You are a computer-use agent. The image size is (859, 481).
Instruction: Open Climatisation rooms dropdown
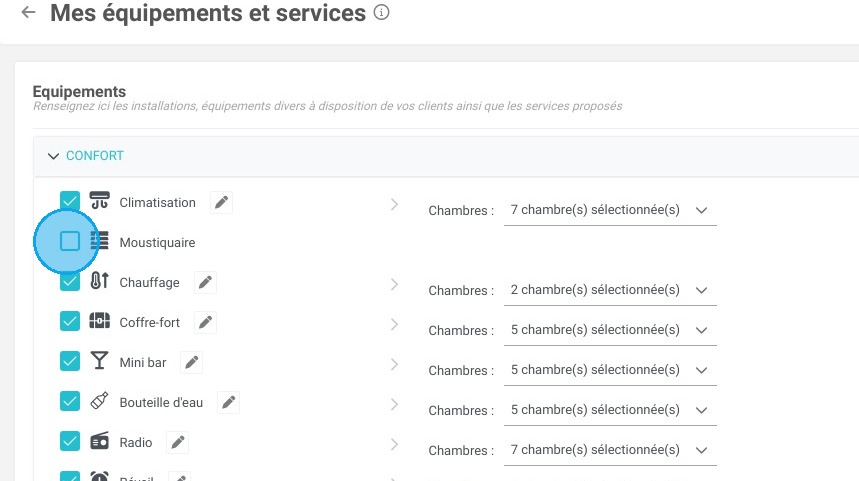coord(610,210)
